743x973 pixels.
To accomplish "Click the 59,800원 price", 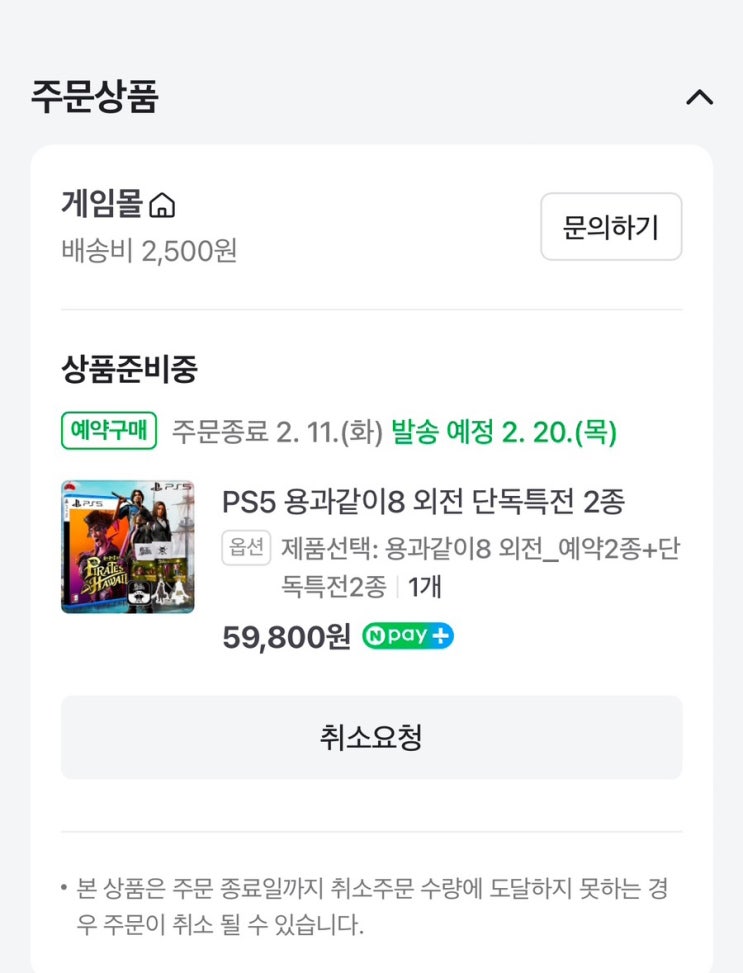I will click(x=286, y=637).
